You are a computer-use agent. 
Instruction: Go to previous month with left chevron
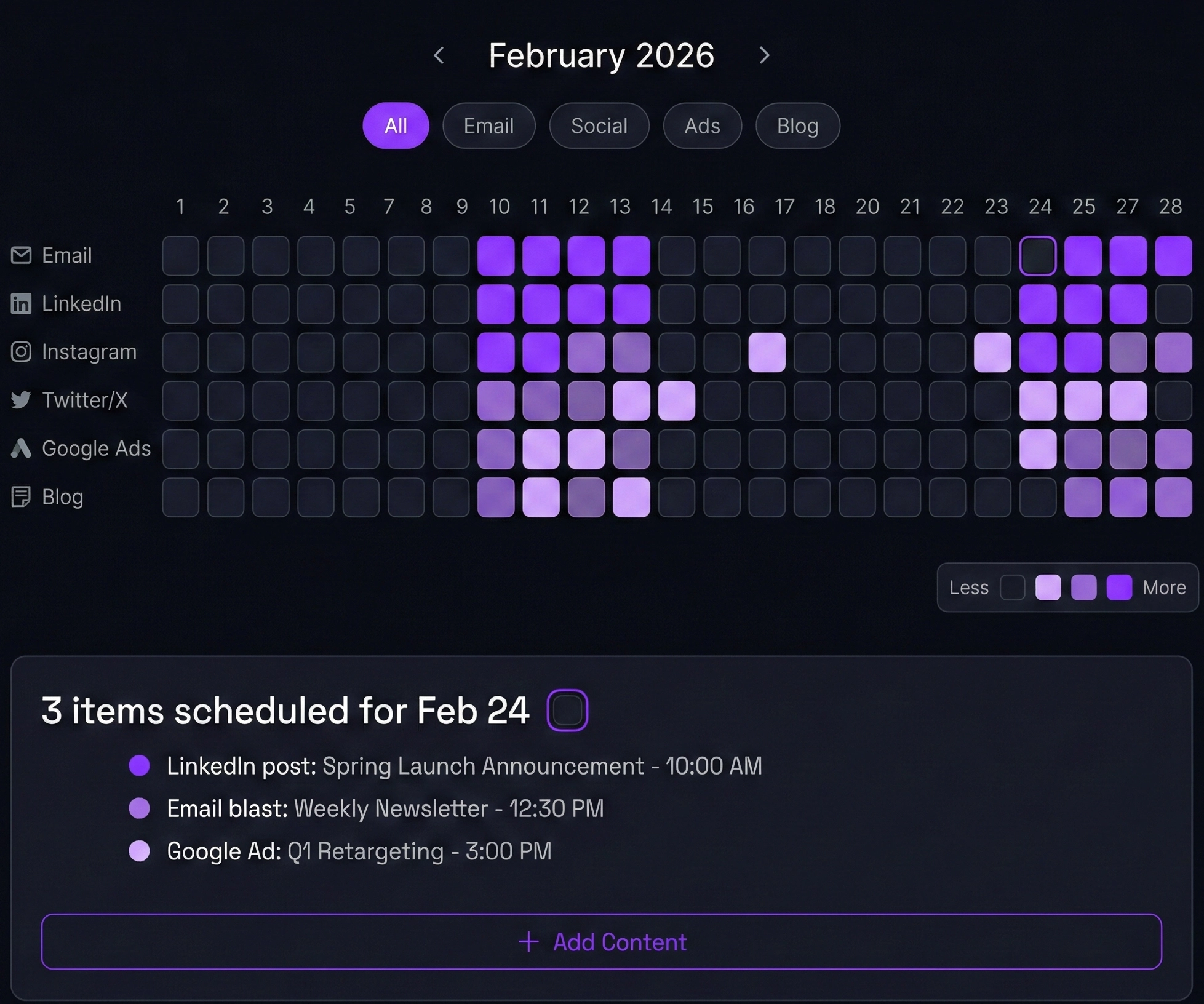coord(439,55)
